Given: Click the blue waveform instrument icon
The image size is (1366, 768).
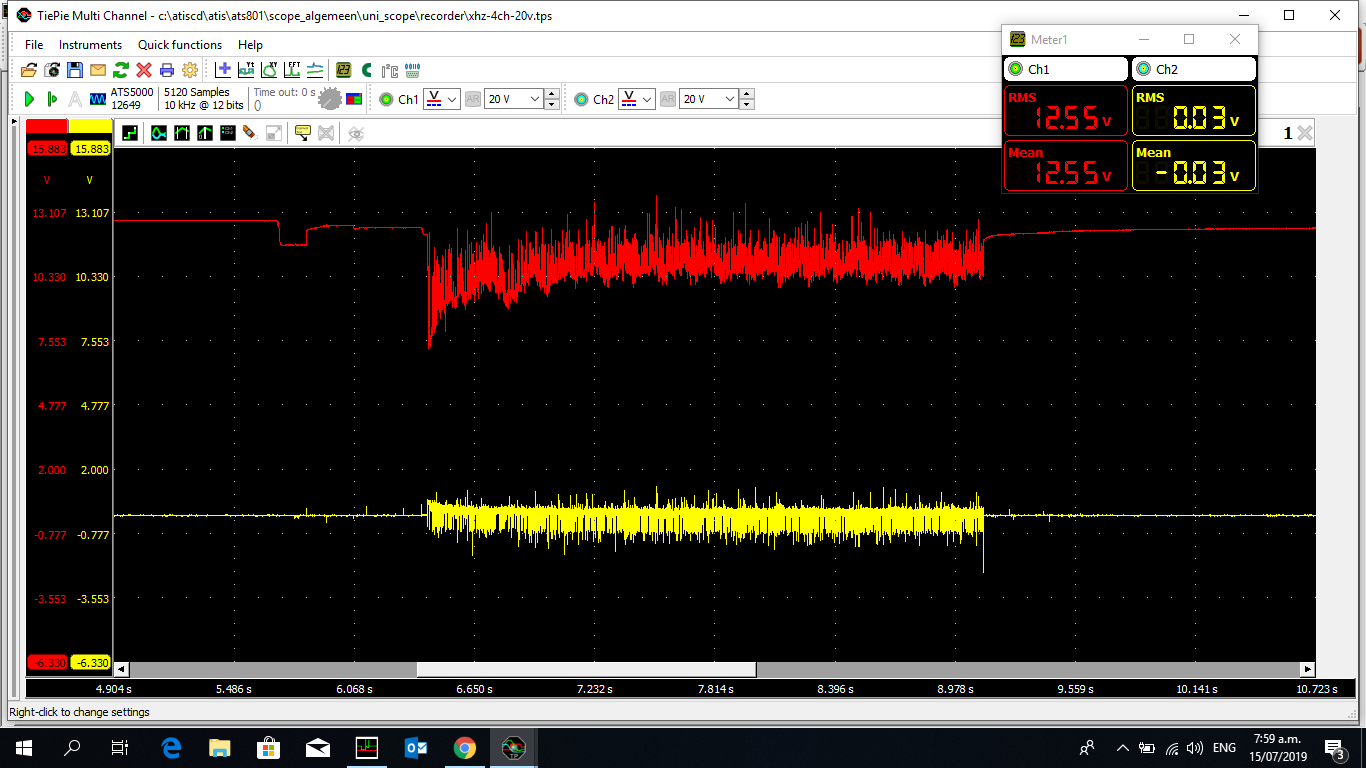Looking at the screenshot, I should [98, 99].
